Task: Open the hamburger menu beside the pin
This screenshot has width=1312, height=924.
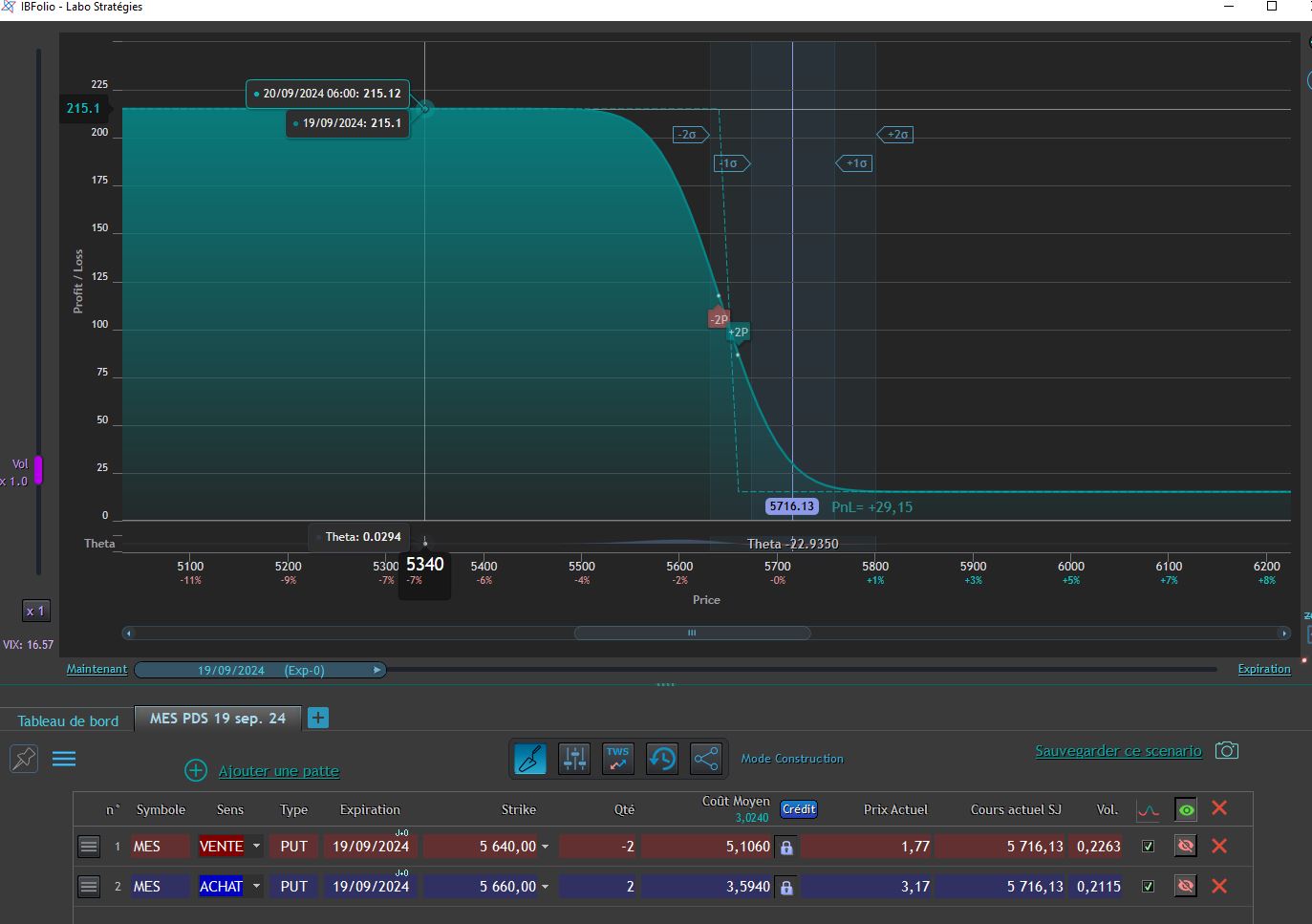Action: point(64,759)
